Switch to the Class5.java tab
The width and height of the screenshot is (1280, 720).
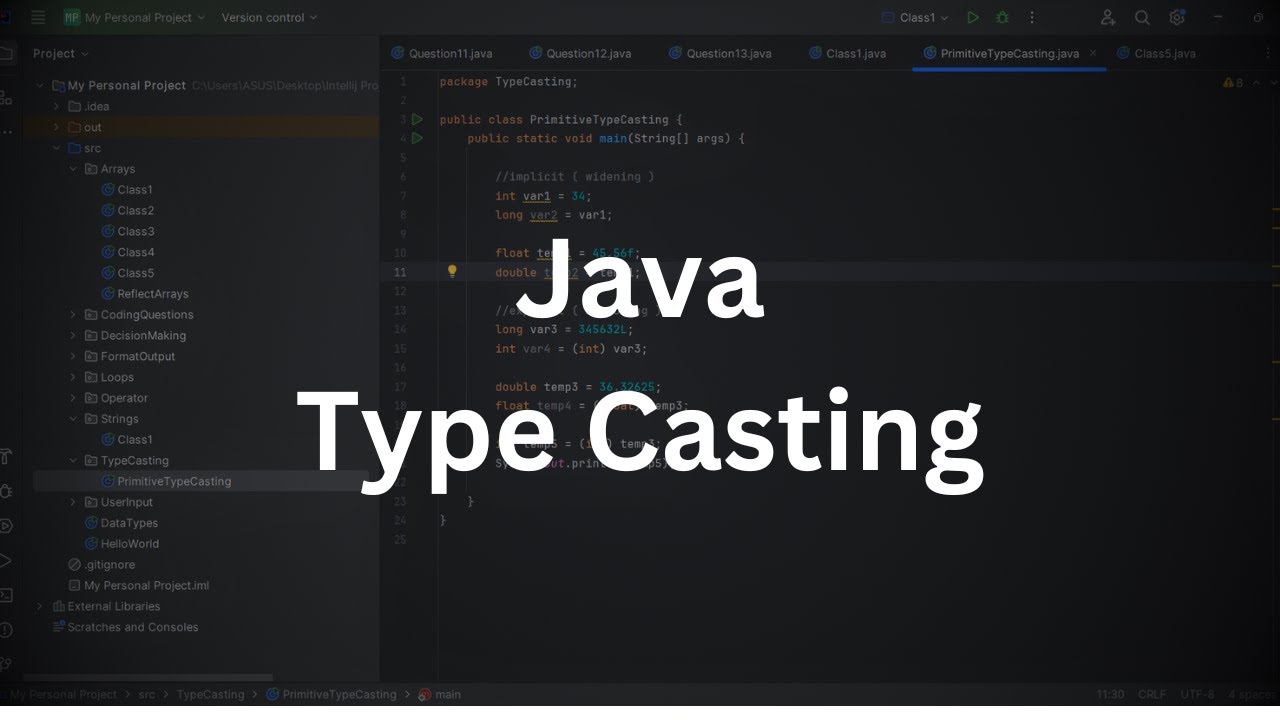pos(1155,53)
